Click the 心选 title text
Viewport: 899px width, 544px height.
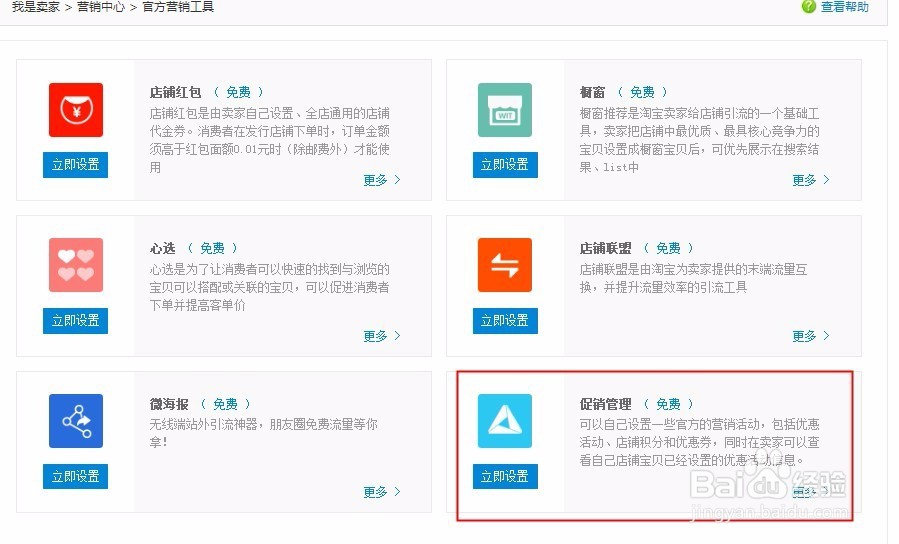click(x=162, y=248)
